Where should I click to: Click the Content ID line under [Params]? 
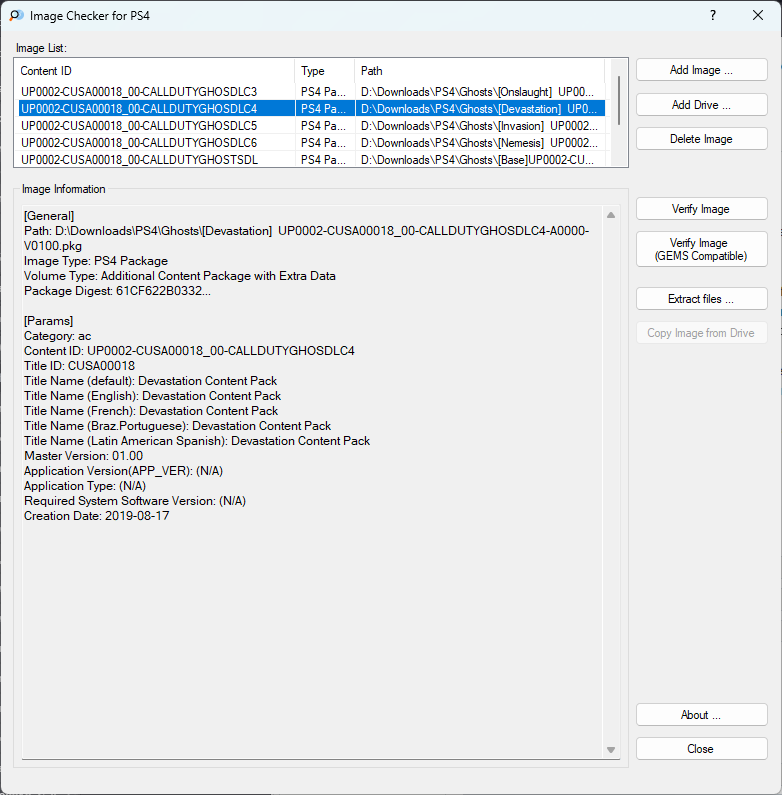(x=189, y=351)
